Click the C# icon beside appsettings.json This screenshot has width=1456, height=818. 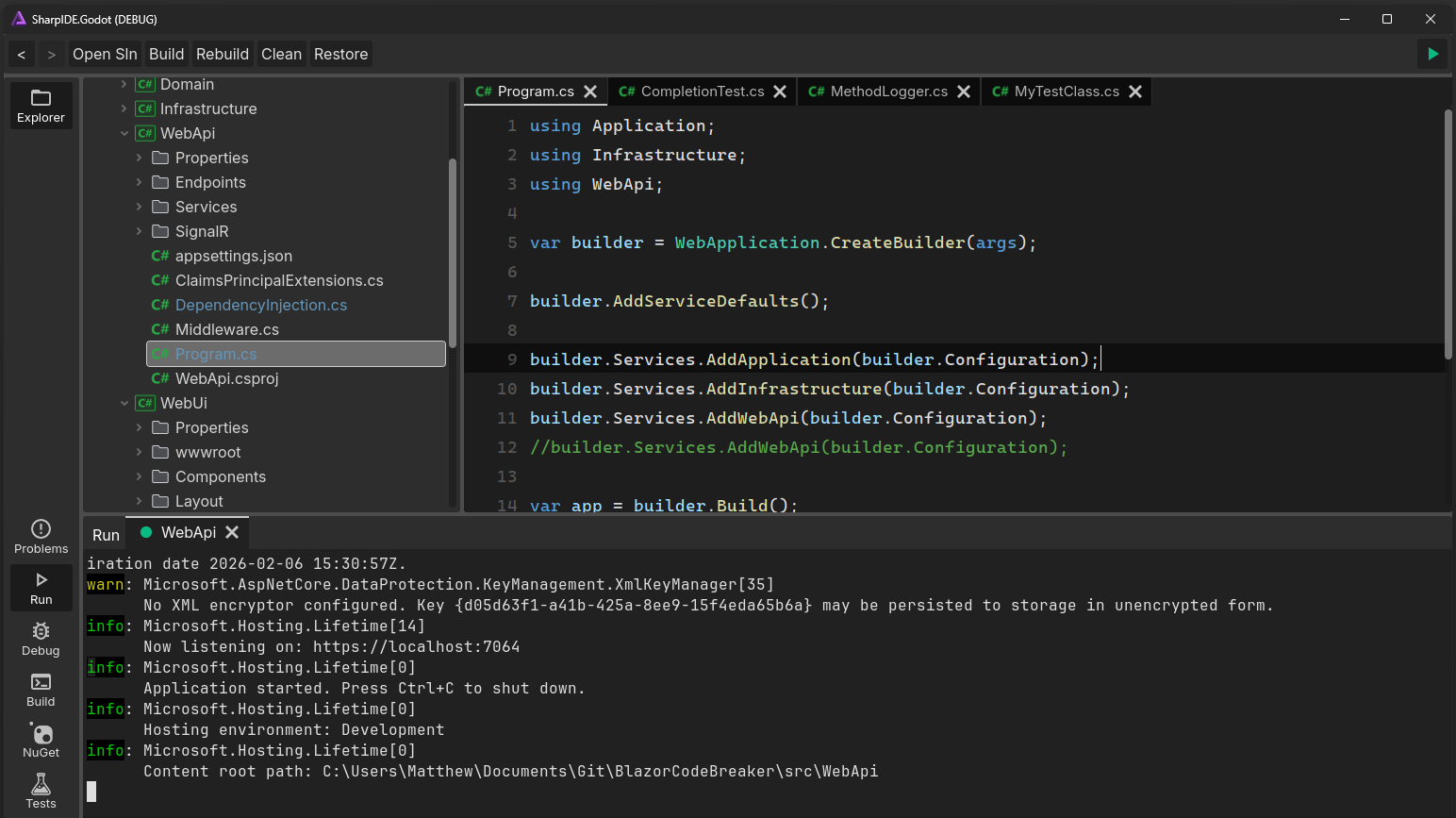click(x=160, y=256)
